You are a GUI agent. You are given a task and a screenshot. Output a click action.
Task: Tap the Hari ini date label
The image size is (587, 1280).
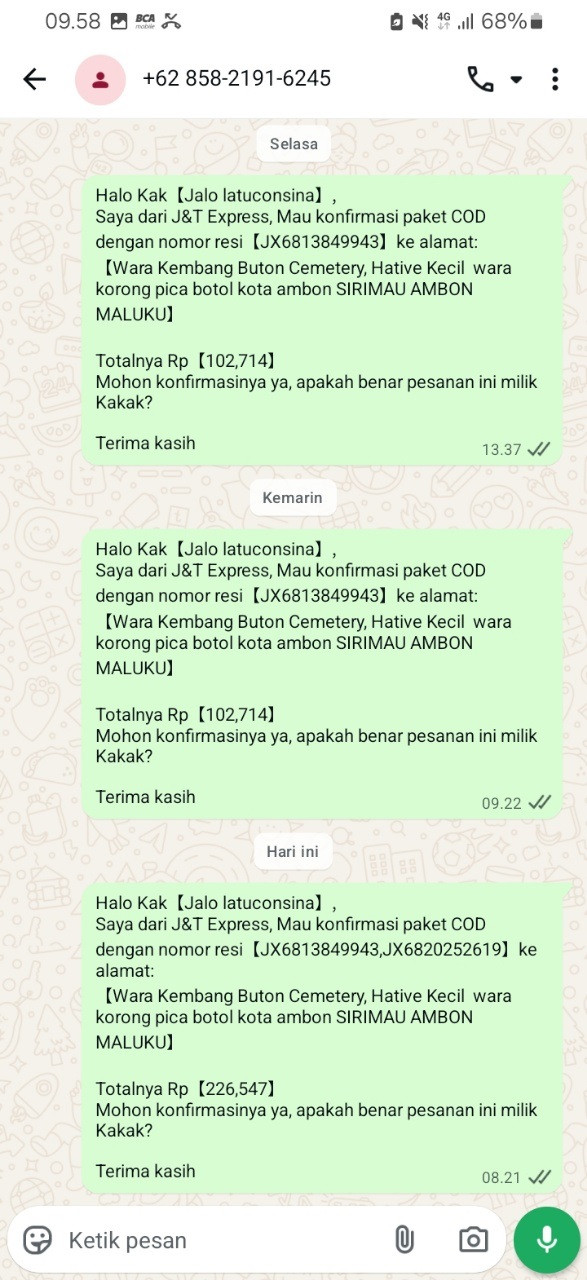tap(292, 852)
